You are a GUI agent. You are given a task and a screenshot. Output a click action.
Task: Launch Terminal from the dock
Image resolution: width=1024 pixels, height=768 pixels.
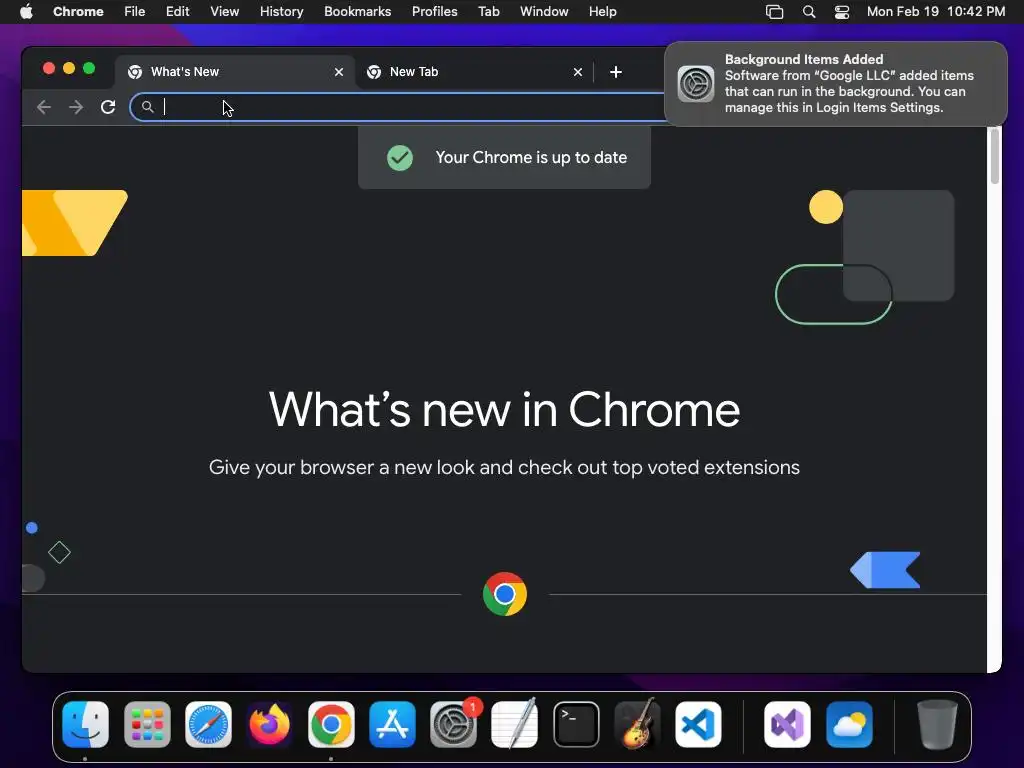576,724
